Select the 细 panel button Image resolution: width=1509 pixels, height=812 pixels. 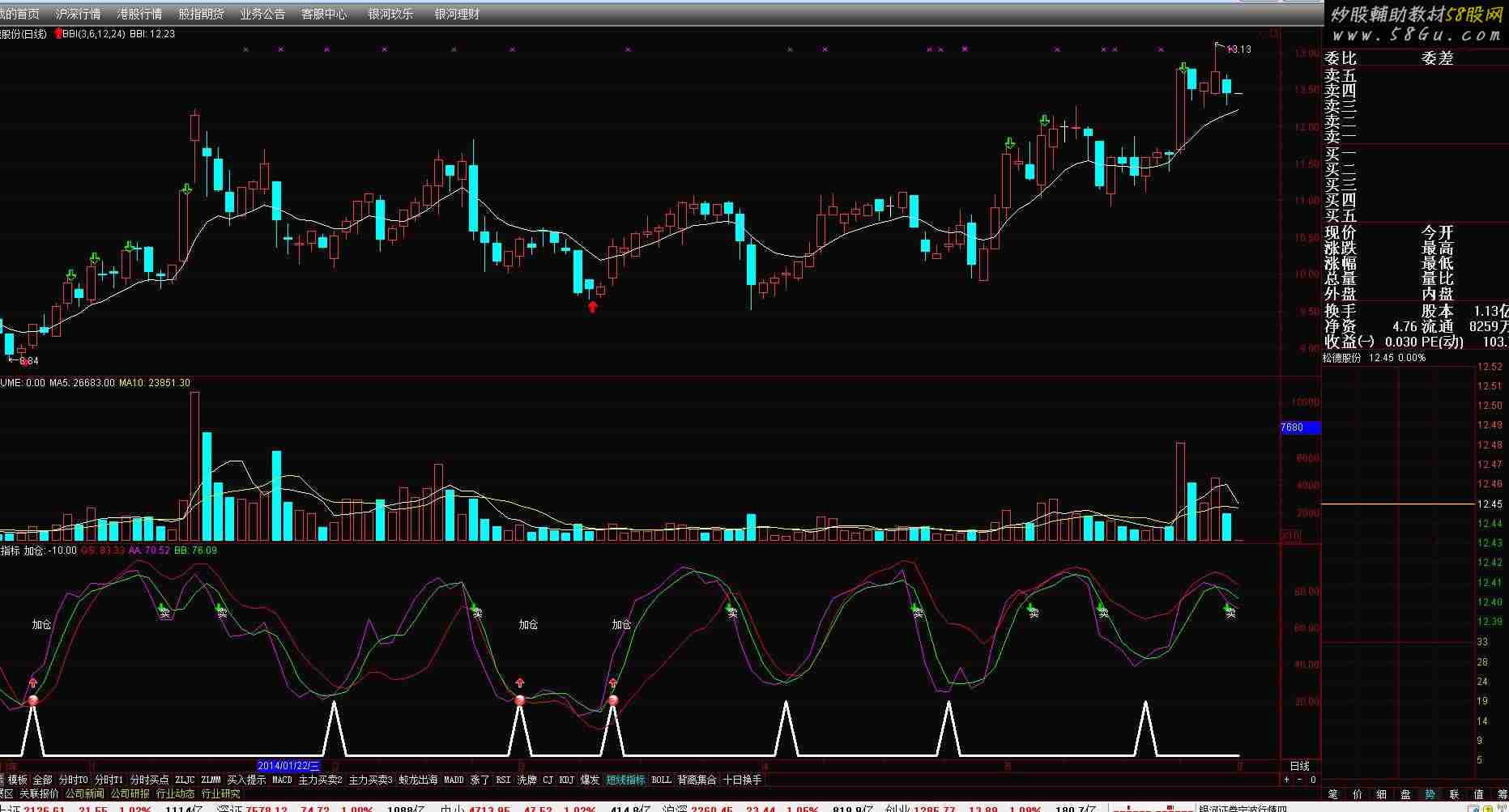coord(1382,794)
